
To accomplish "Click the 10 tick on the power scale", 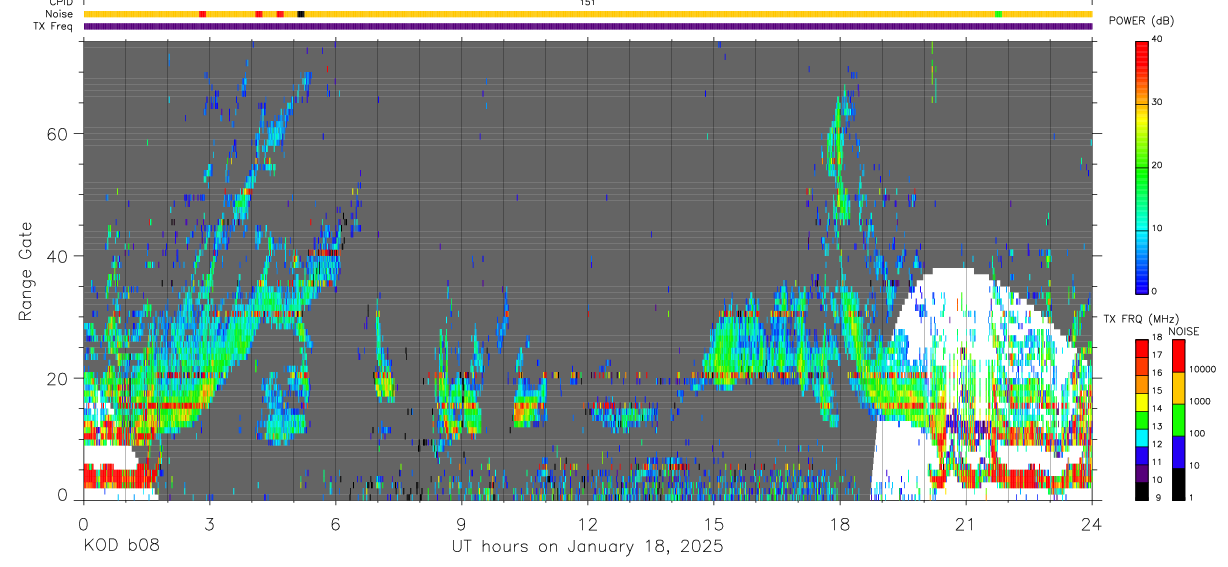I will point(1156,228).
